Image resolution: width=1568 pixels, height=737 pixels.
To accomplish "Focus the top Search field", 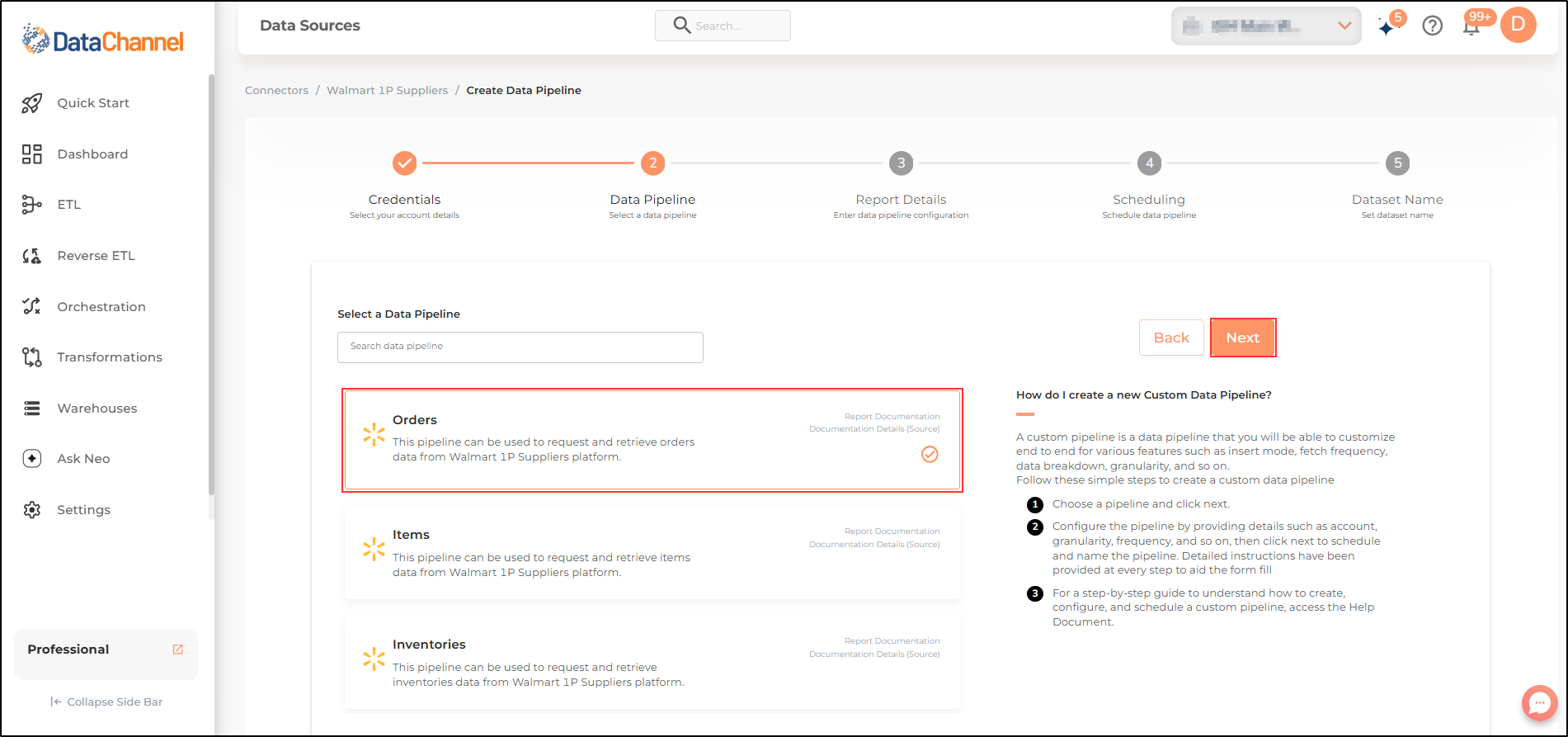I will point(723,26).
